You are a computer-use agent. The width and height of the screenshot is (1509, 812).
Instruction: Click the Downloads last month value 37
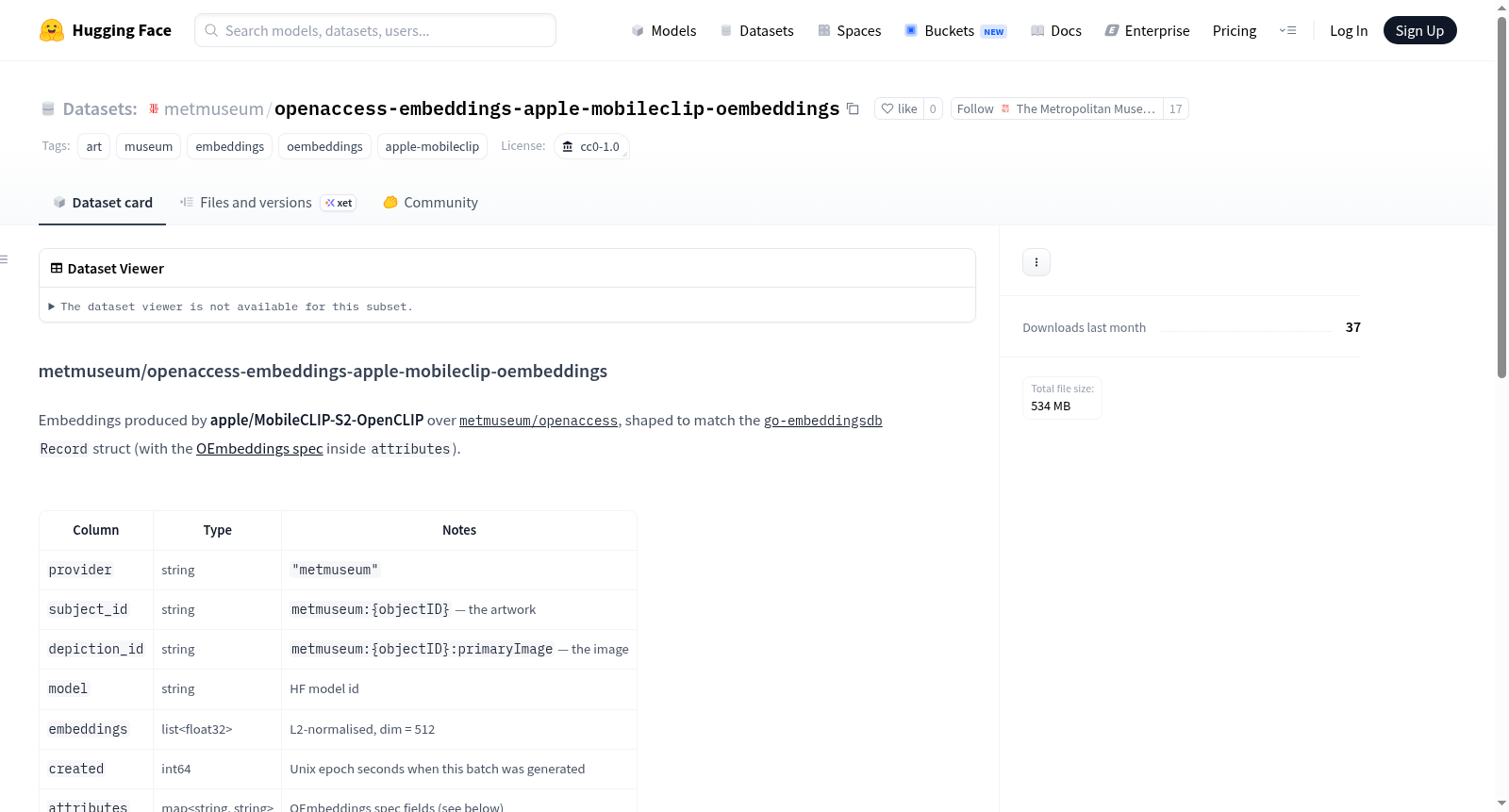(x=1353, y=327)
